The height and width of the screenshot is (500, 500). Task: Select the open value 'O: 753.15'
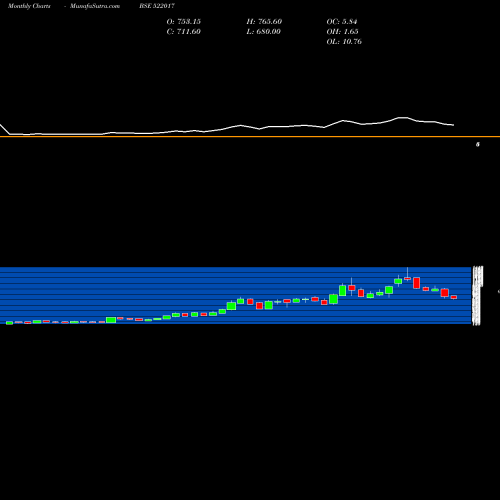coord(184,22)
